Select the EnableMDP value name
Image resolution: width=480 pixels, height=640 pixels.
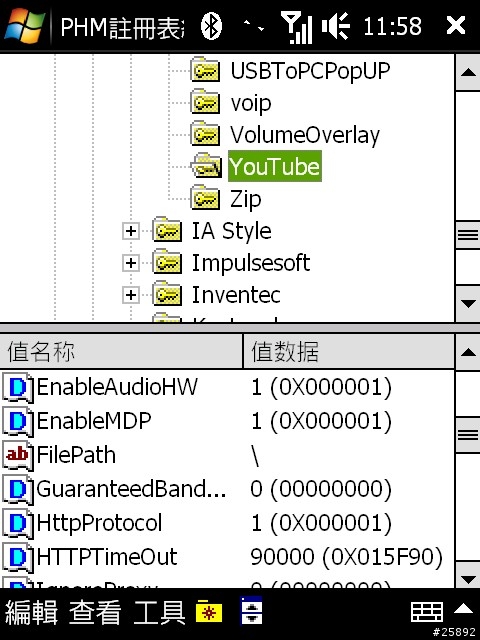point(94,421)
